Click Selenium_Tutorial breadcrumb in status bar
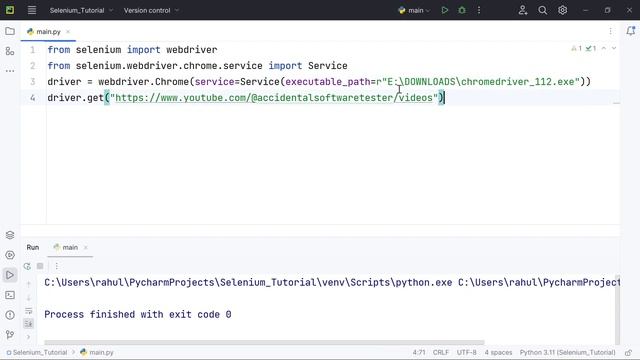 coord(37,352)
